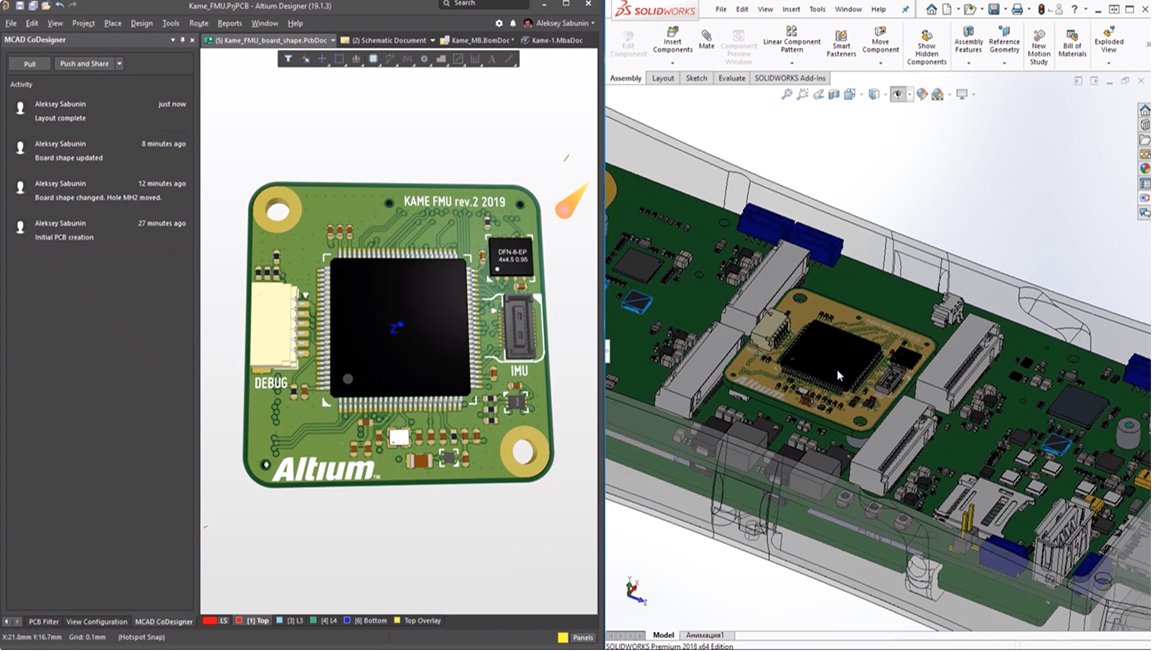Toggle the Top layer tab

[x=252, y=621]
